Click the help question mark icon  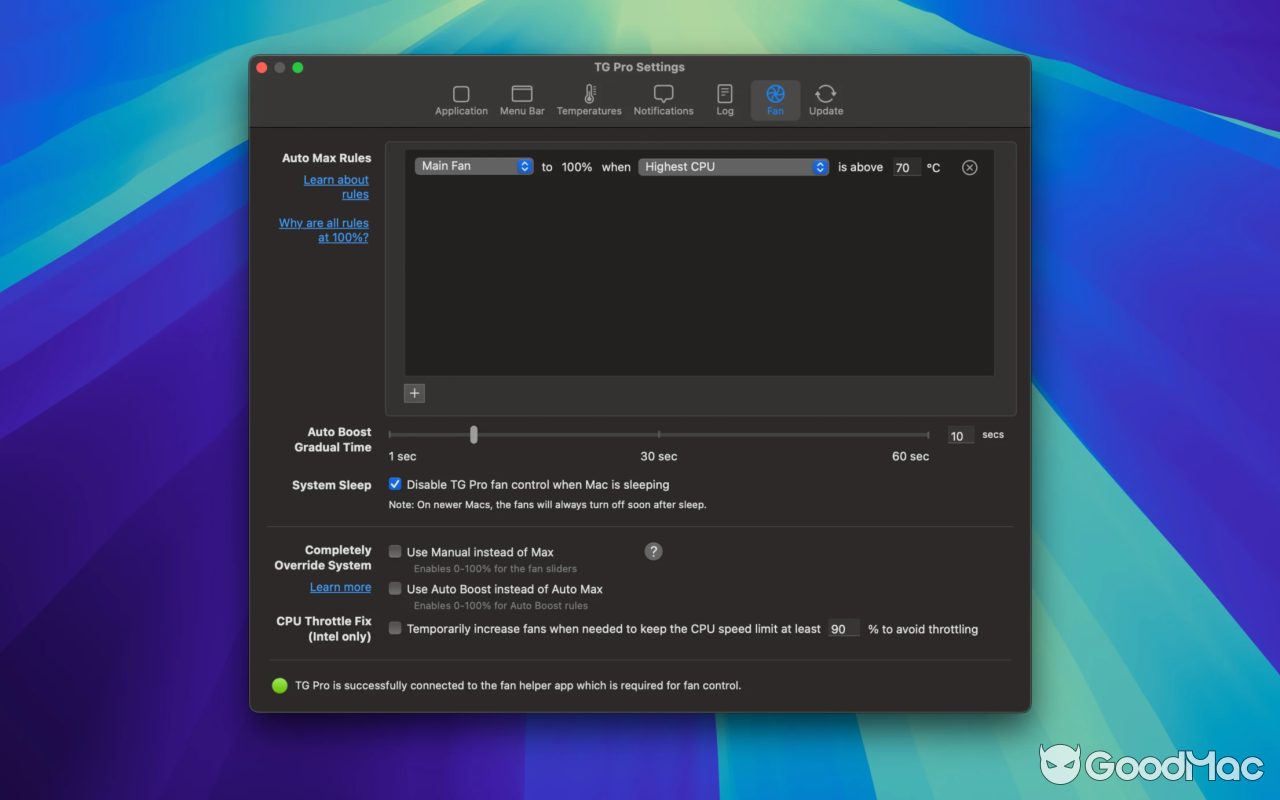[653, 551]
